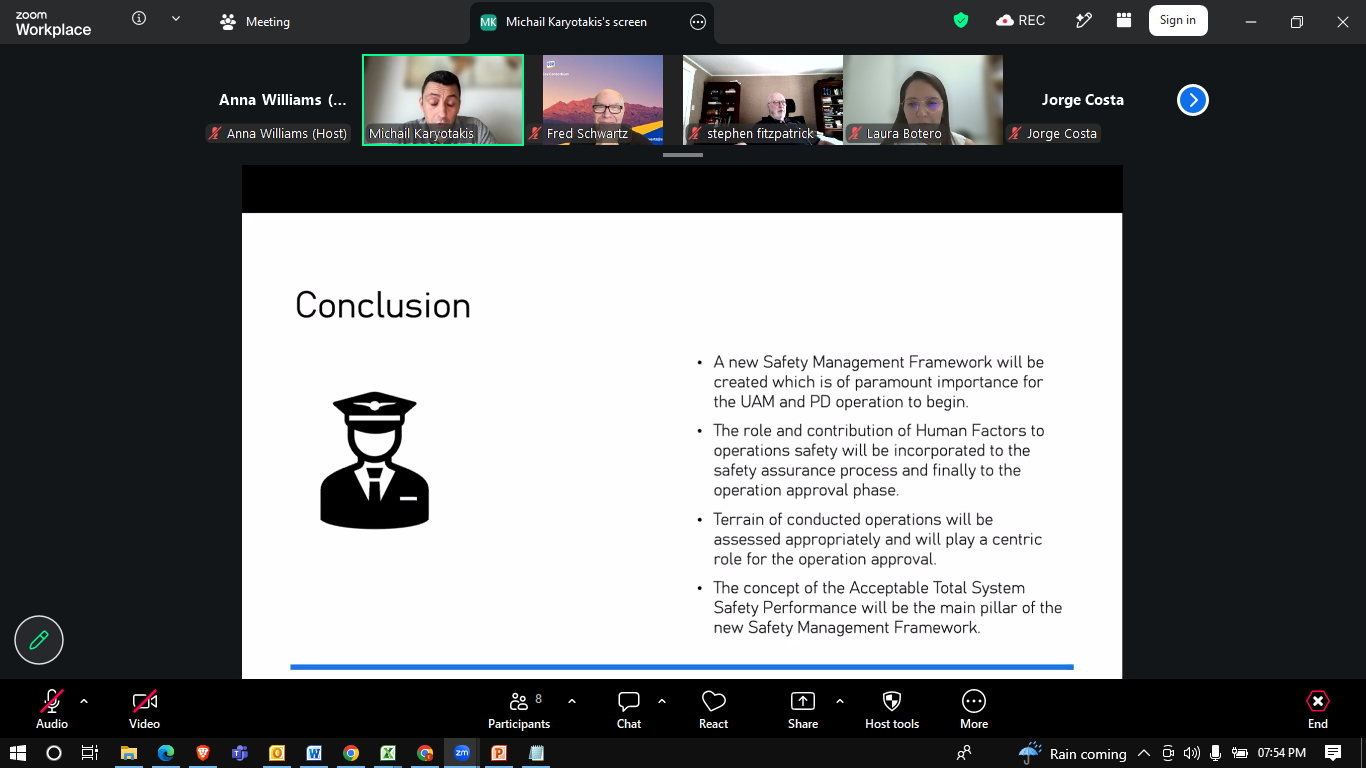Select Michail Karyotakis video thumbnail

443,100
